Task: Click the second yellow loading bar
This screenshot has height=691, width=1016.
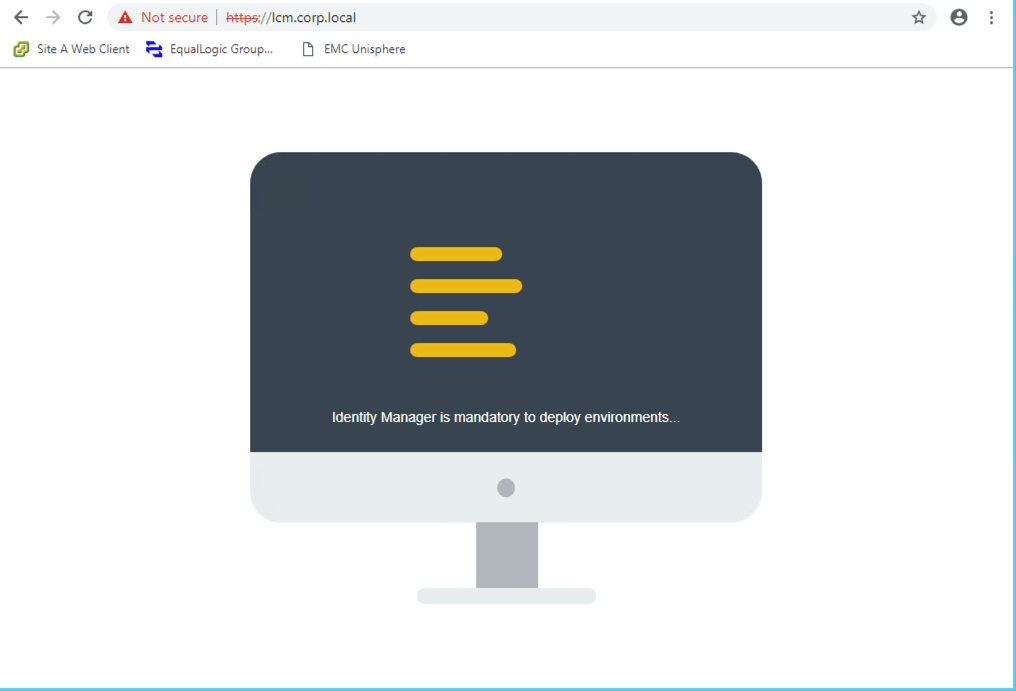Action: click(466, 286)
